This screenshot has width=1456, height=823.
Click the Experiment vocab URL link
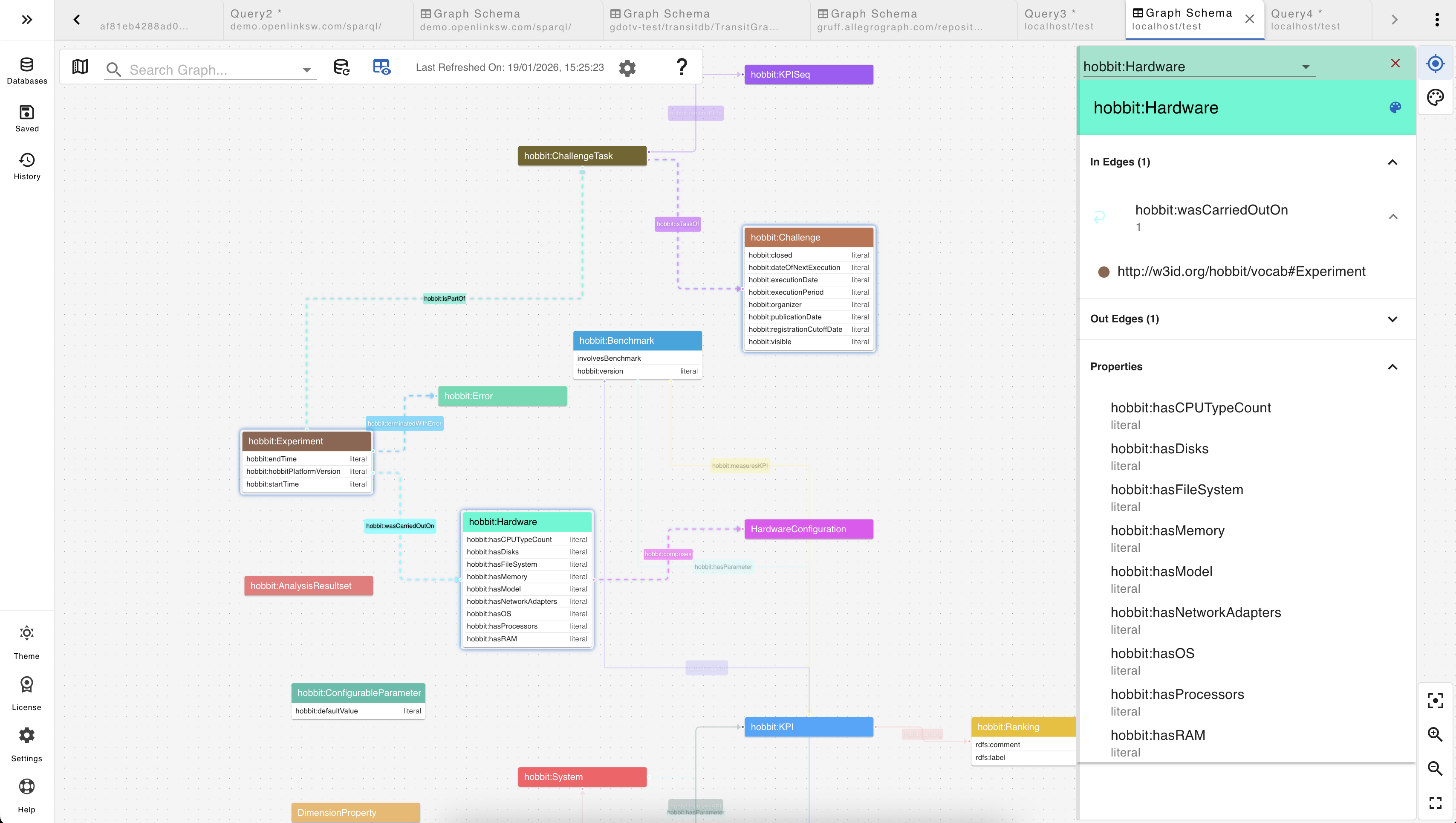[x=1241, y=271]
